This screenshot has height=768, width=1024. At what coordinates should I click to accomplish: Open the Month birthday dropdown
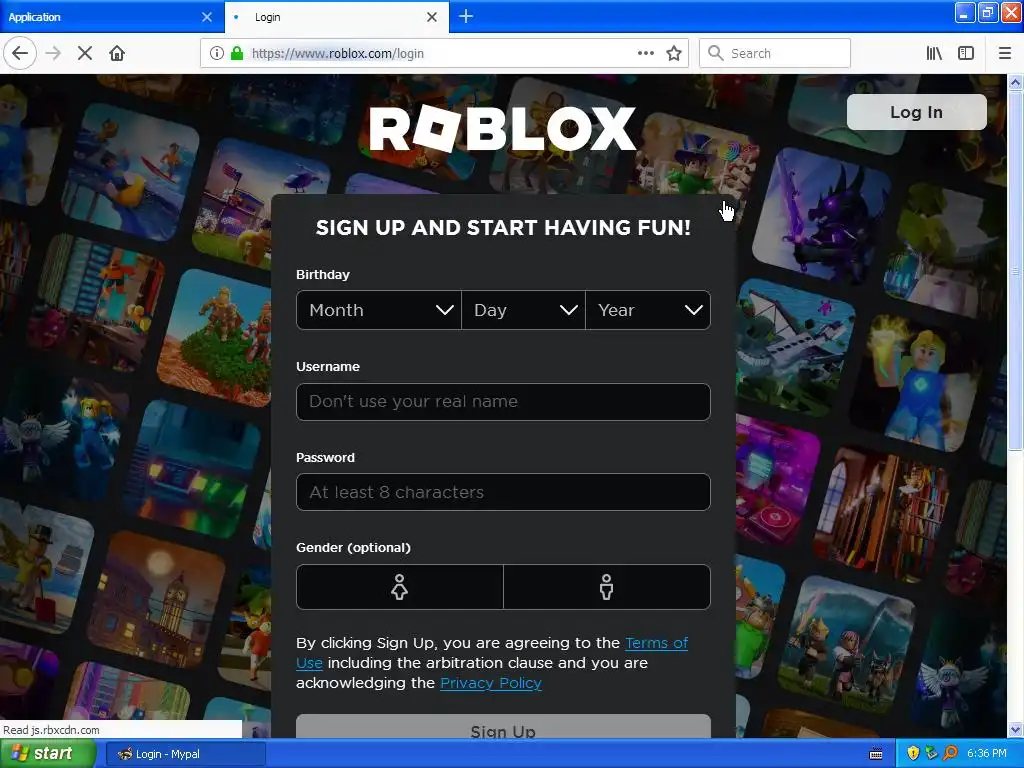(x=379, y=310)
